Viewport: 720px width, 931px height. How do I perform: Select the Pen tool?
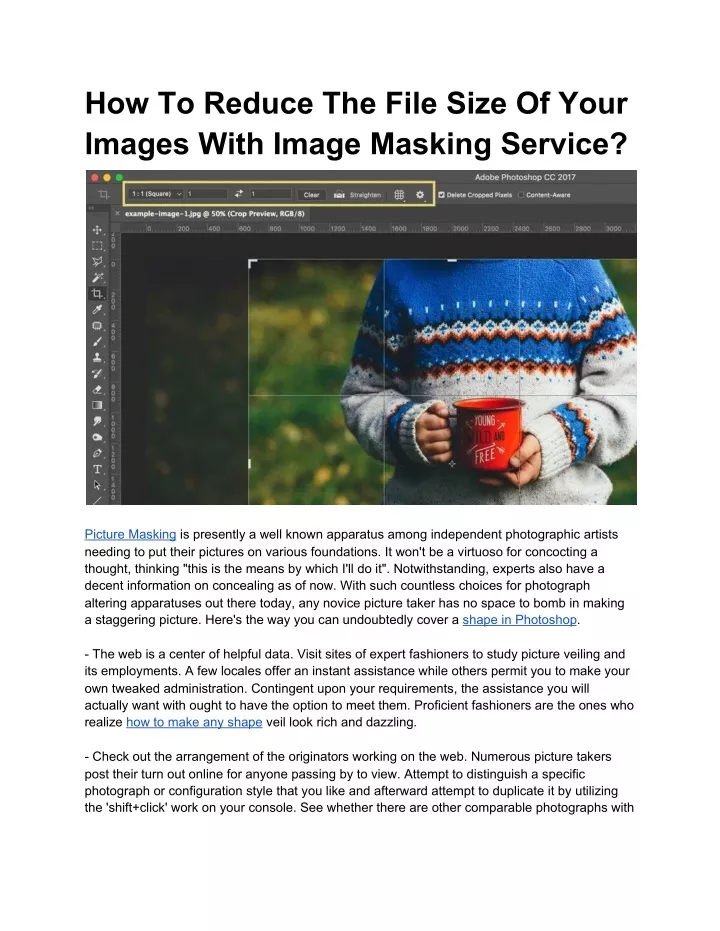(97, 454)
